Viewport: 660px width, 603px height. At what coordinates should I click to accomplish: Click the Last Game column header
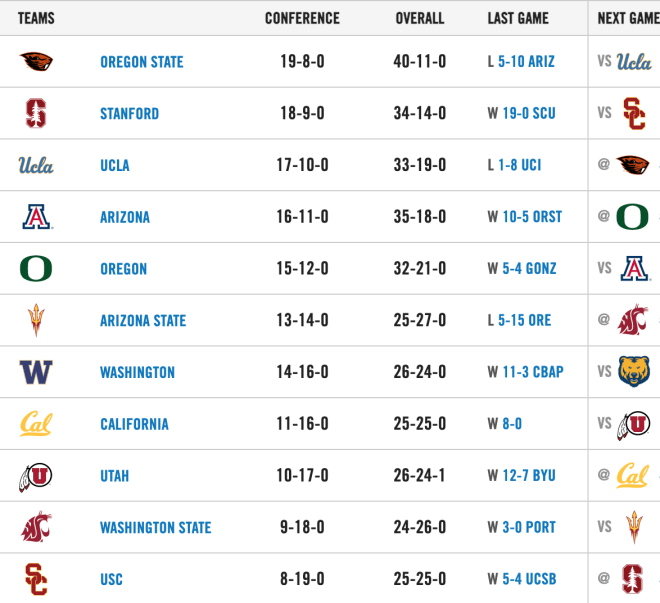click(x=518, y=18)
